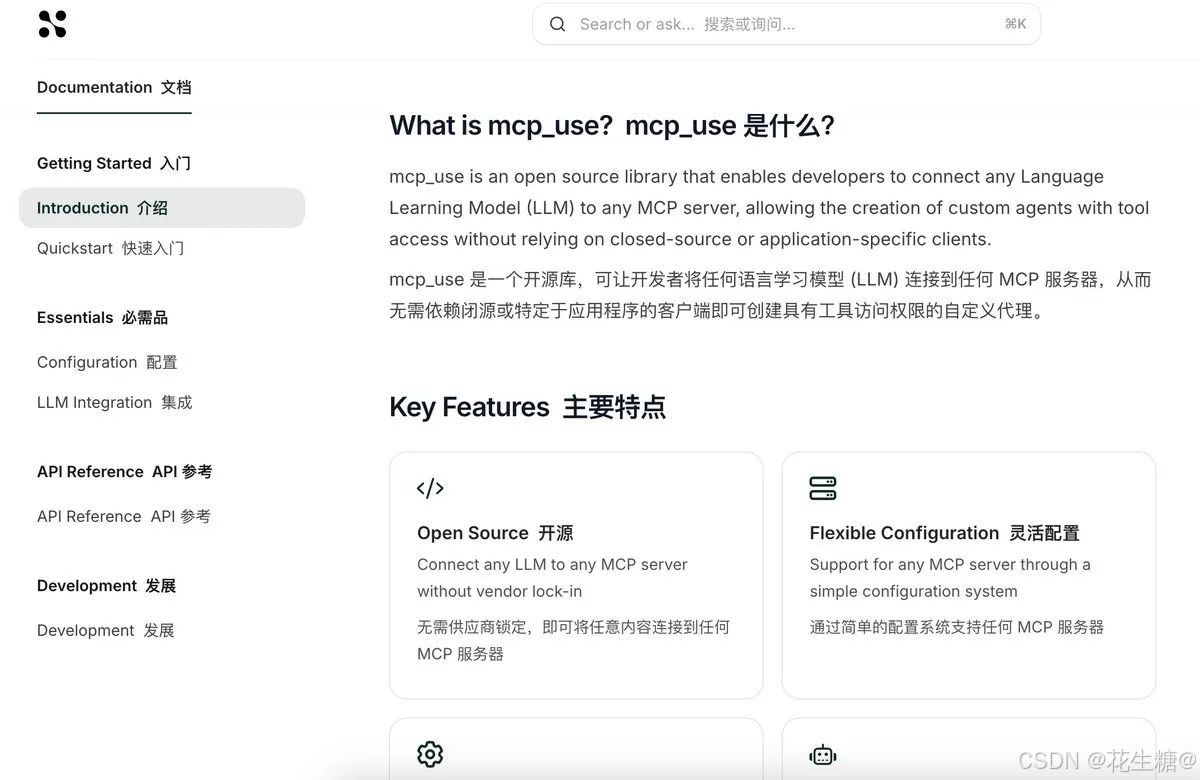Click the mcp_use logo icon

pyautogui.click(x=50, y=23)
